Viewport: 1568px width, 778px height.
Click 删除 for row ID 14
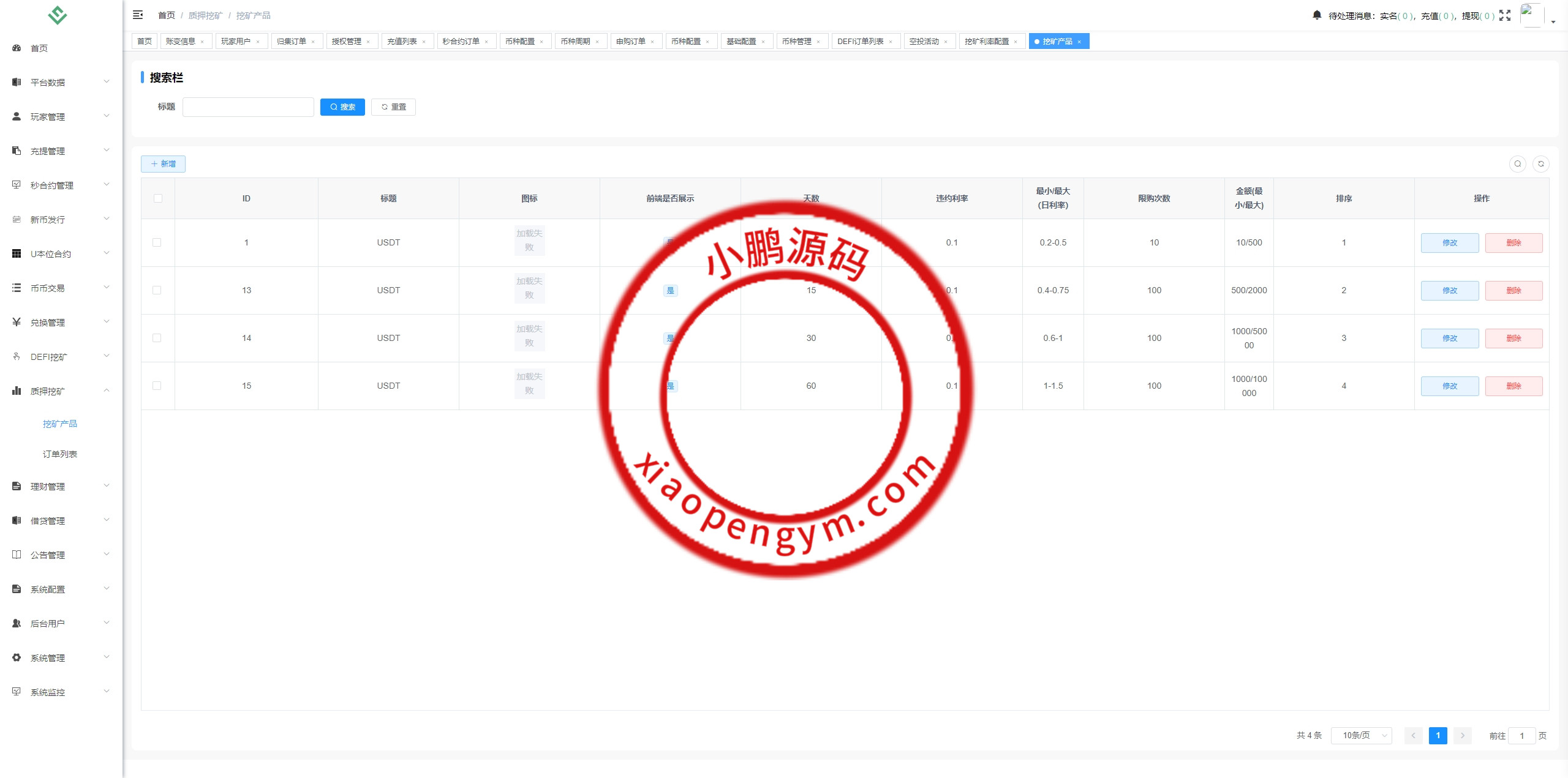[x=1513, y=338]
